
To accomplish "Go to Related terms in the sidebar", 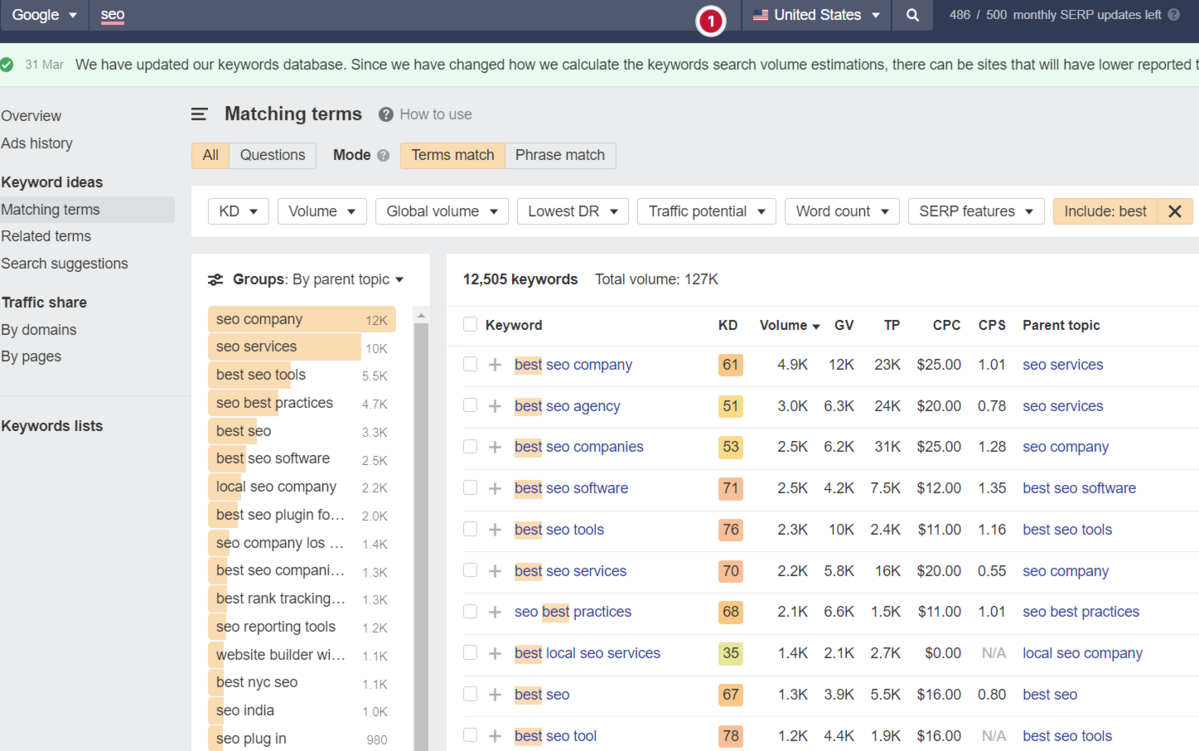I will [47, 236].
